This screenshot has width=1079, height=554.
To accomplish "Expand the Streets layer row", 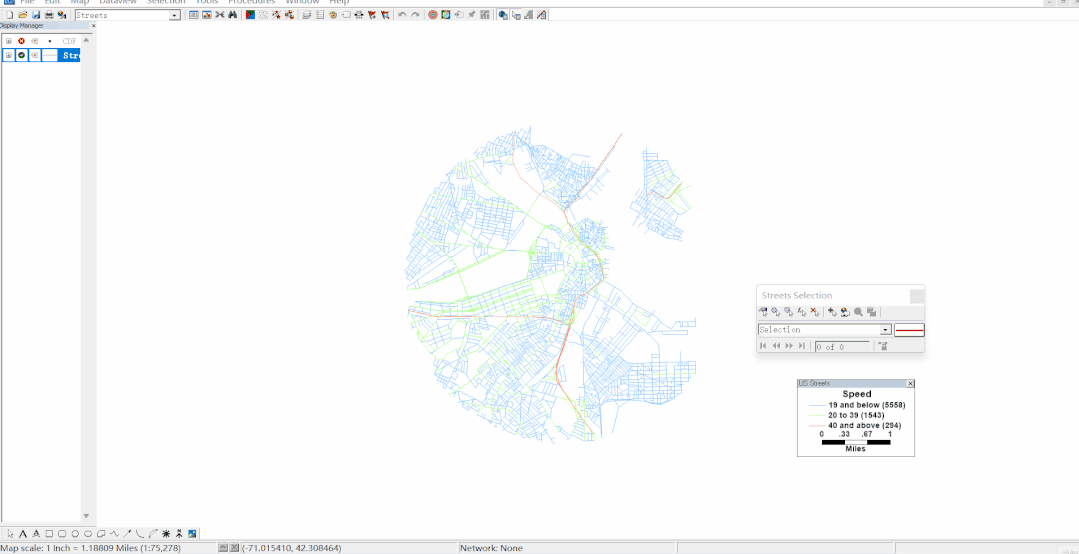I will [x=8, y=56].
